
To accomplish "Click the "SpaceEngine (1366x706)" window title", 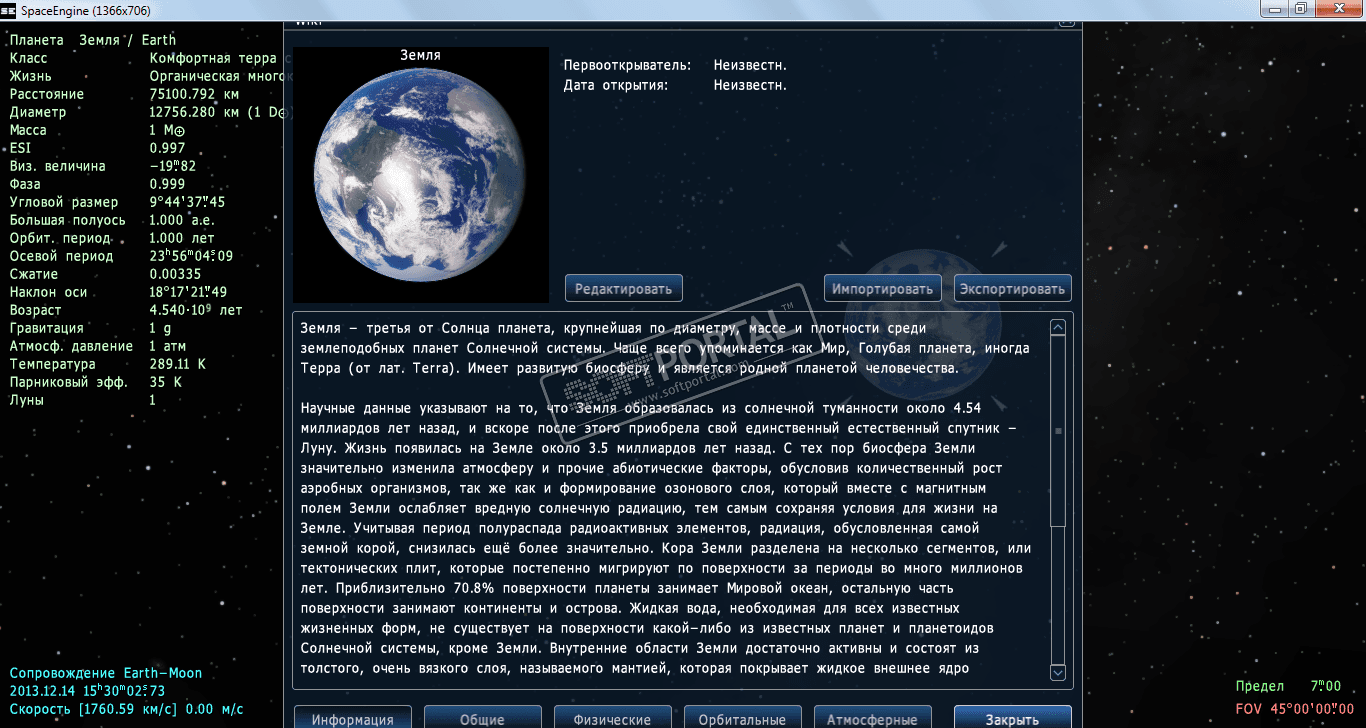I will pyautogui.click(x=85, y=11).
